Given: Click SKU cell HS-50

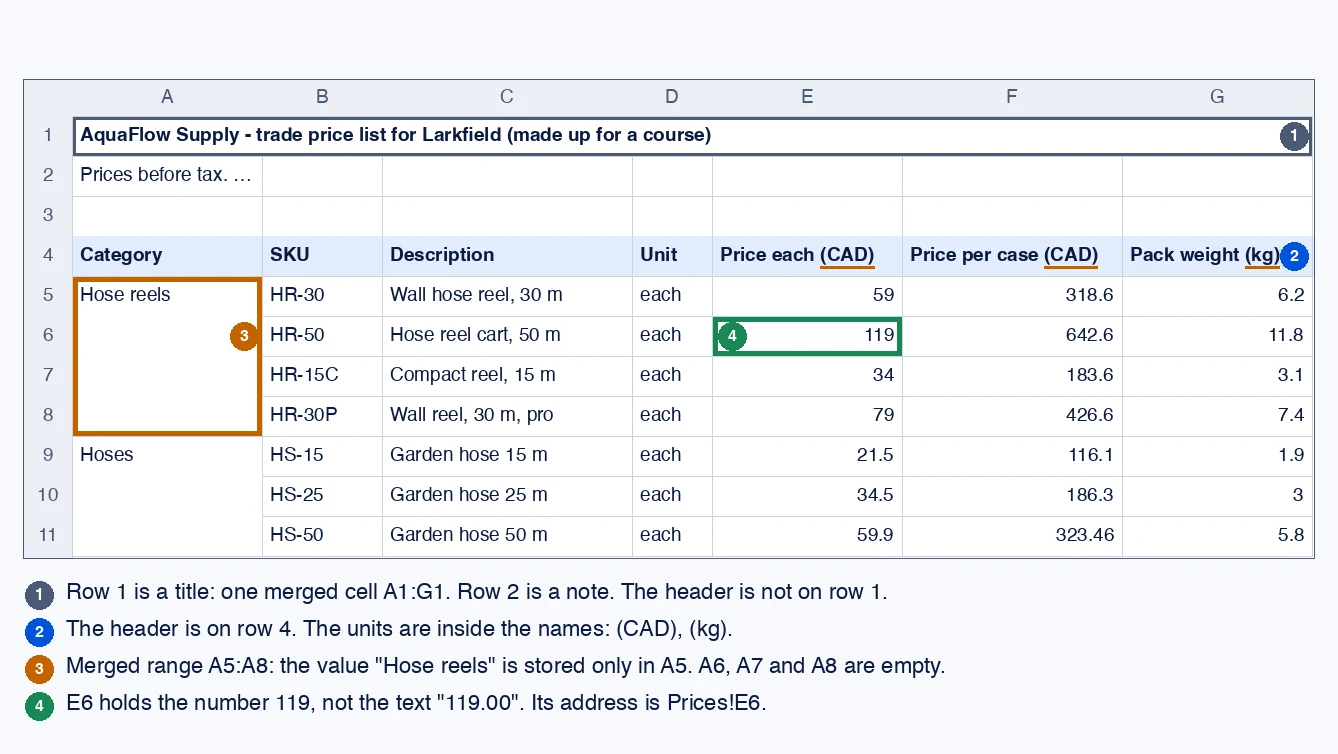Looking at the screenshot, I should (322, 536).
